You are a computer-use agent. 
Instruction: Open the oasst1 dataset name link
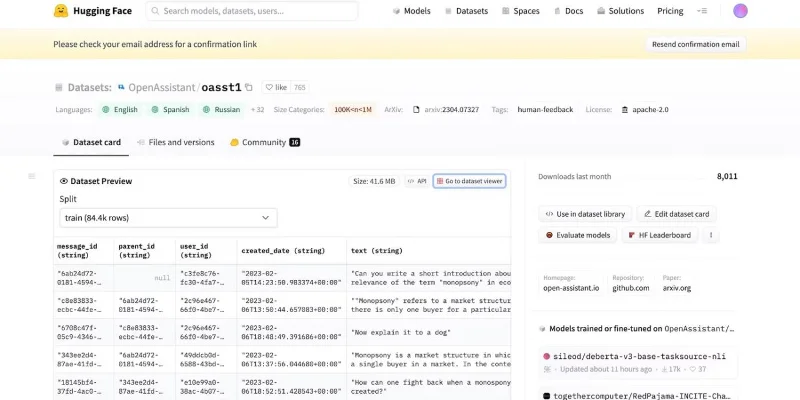[221, 87]
